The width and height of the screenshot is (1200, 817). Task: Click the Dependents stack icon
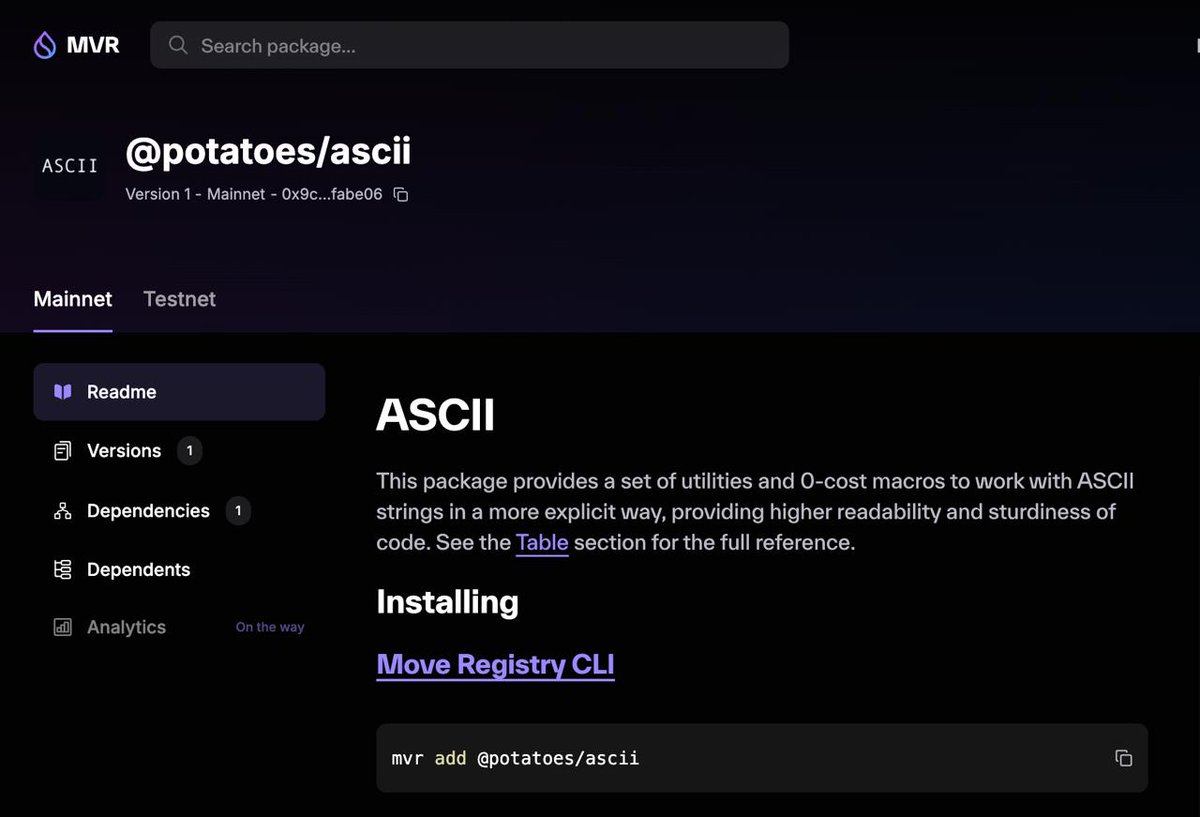(63, 570)
